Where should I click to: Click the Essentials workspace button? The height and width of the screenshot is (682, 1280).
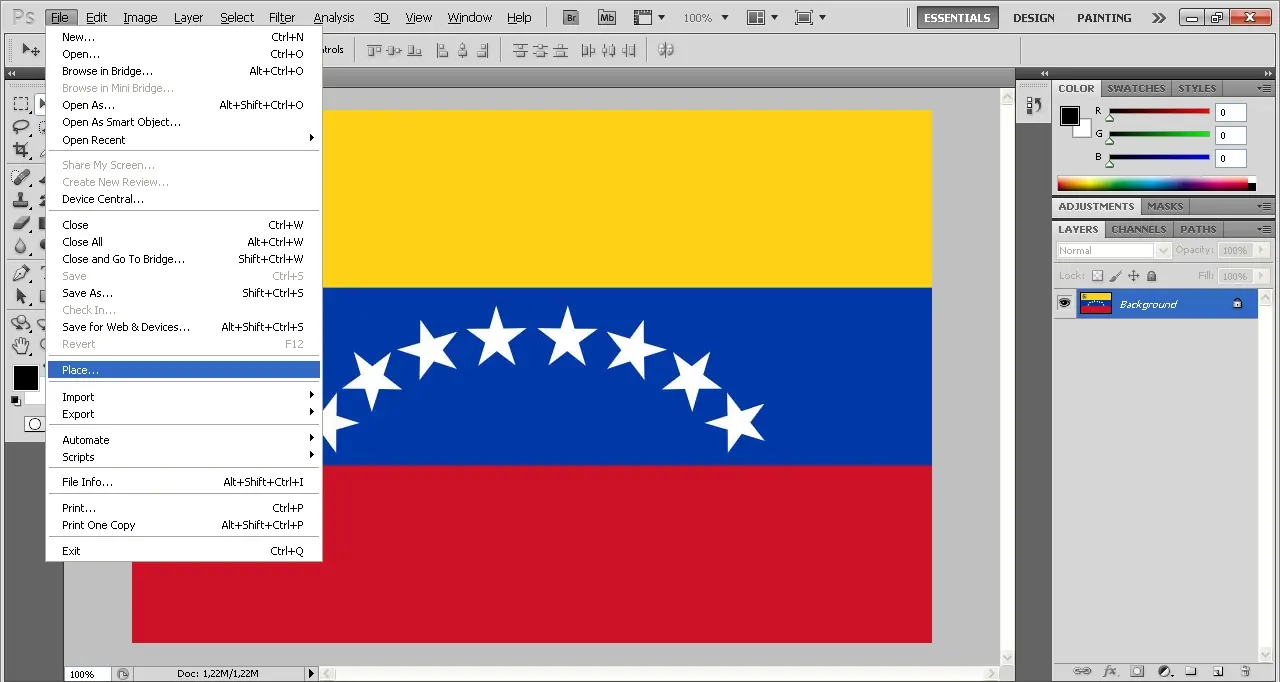coord(957,17)
